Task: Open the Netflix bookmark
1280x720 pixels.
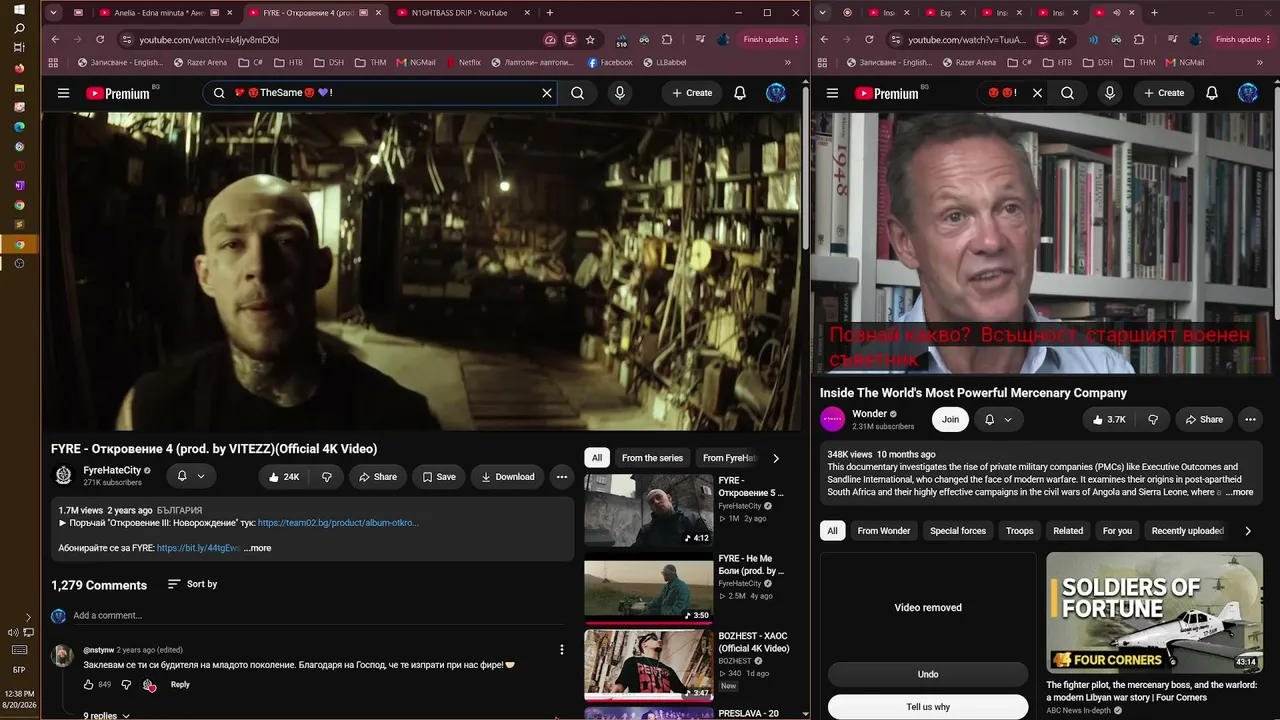Action: tap(462, 62)
